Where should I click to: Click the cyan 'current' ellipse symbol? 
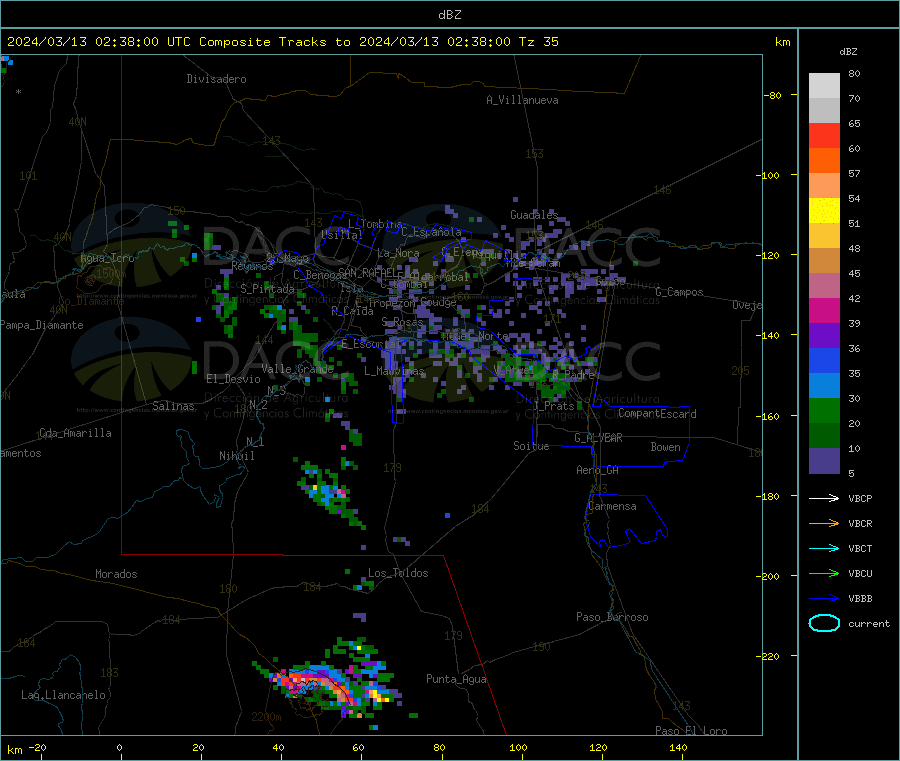824,623
